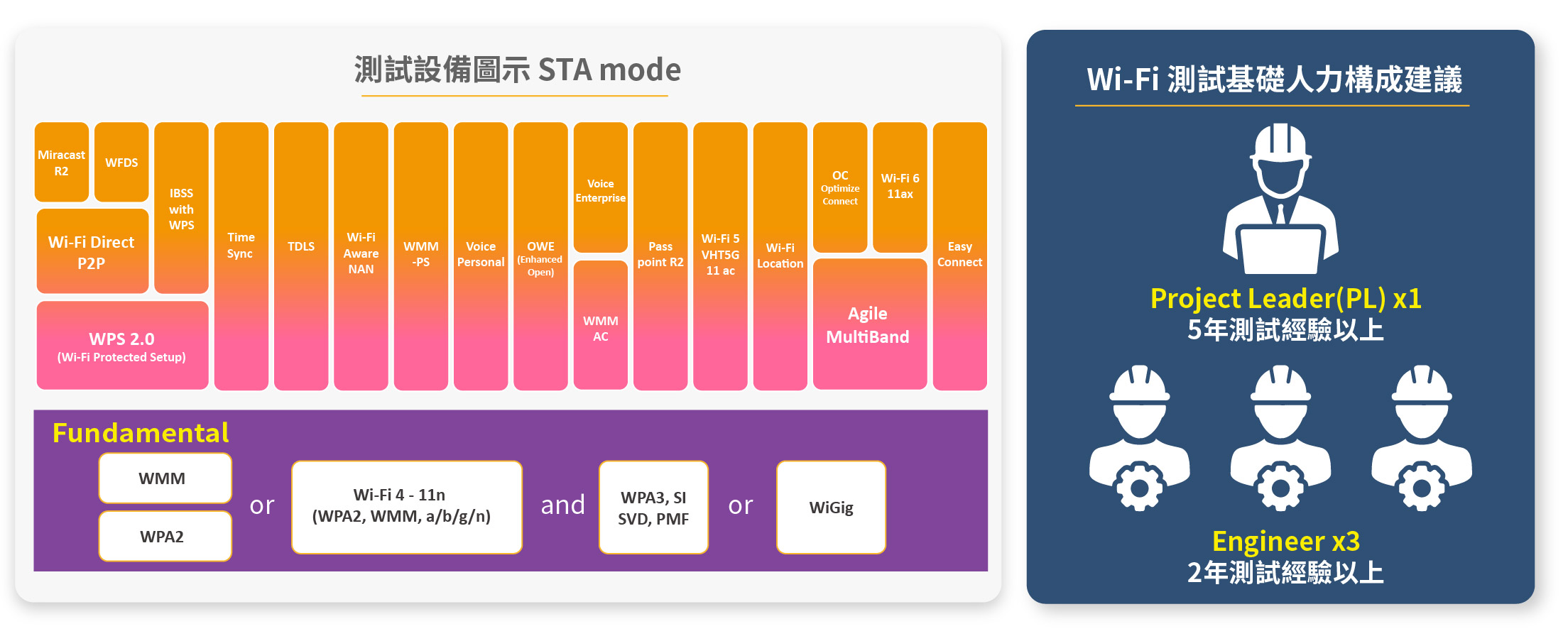This screenshot has width=1568, height=641.
Task: Select the Voice Personal column
Action: click(x=481, y=256)
